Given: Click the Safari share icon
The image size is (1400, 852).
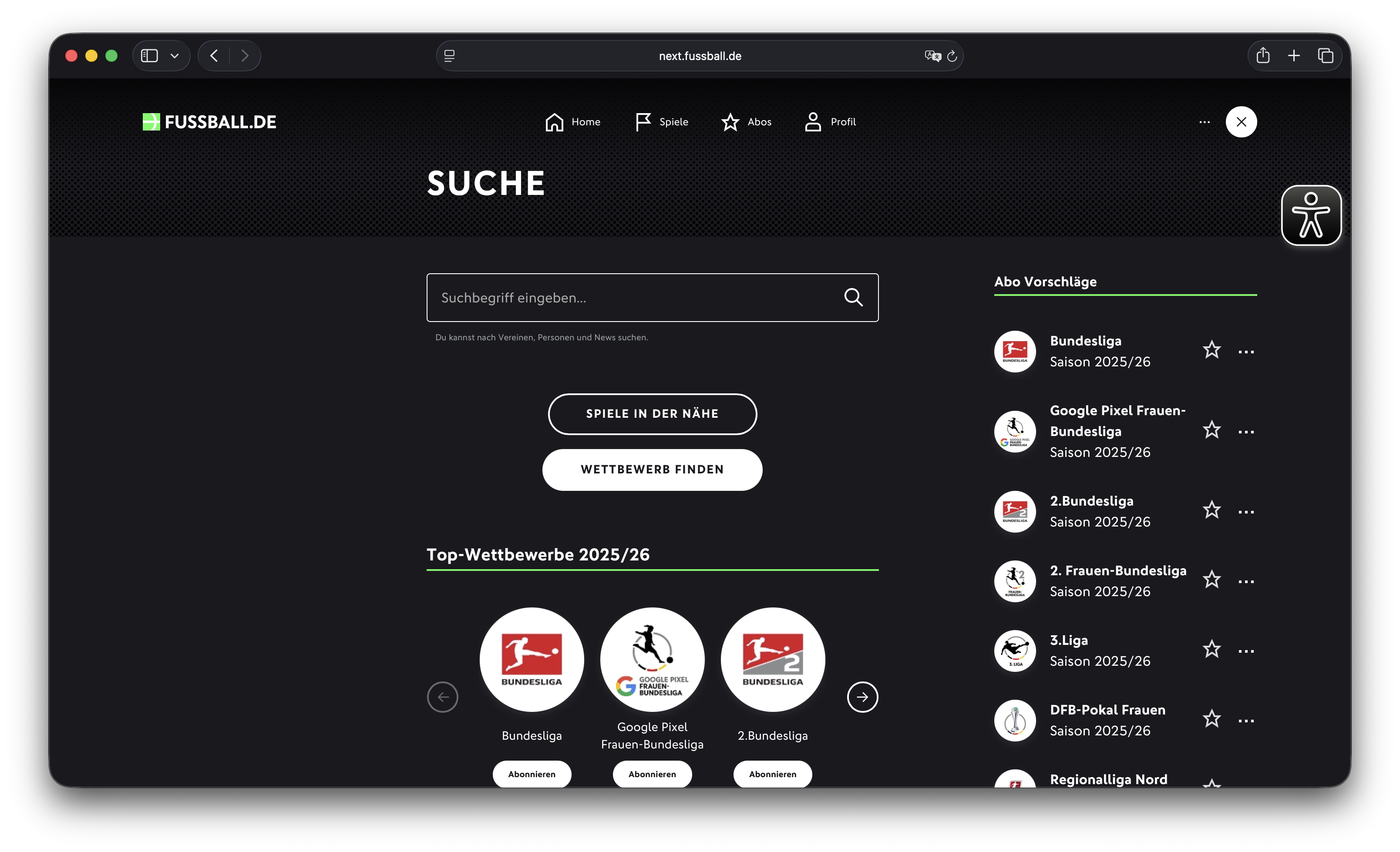Looking at the screenshot, I should click(x=1262, y=55).
